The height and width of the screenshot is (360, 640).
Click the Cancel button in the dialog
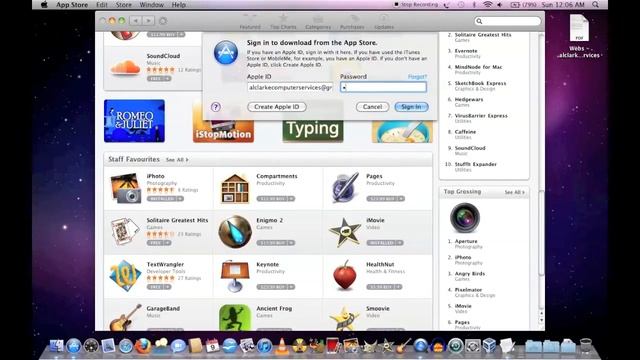tap(372, 107)
